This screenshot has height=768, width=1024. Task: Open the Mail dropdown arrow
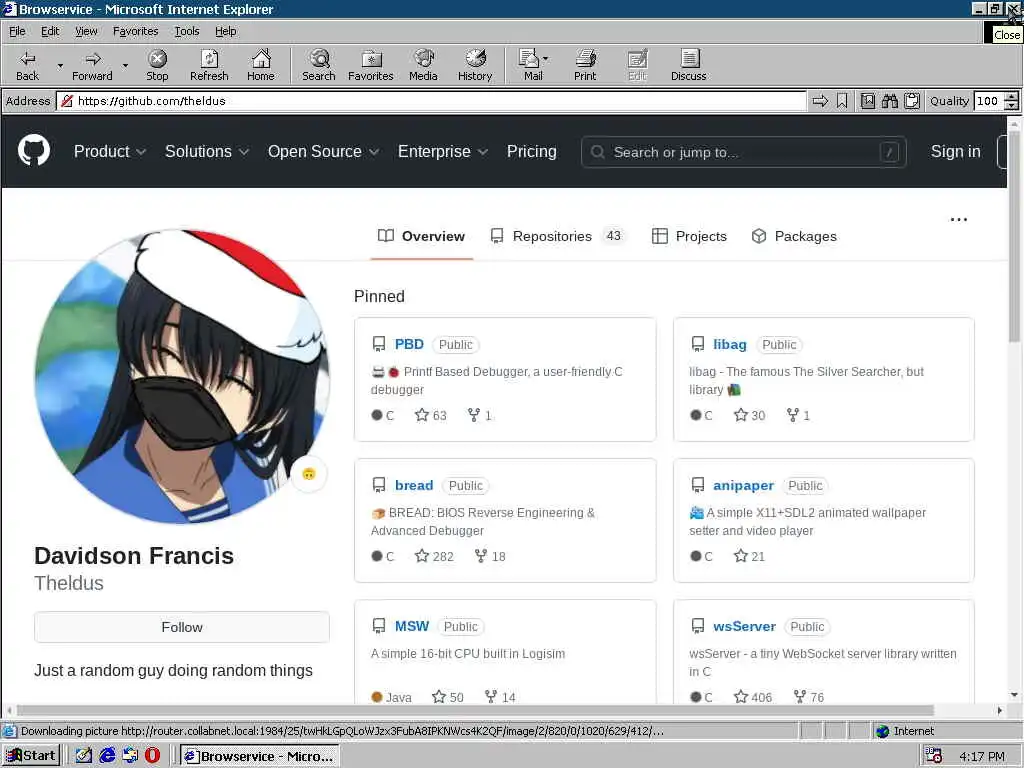click(x=545, y=59)
